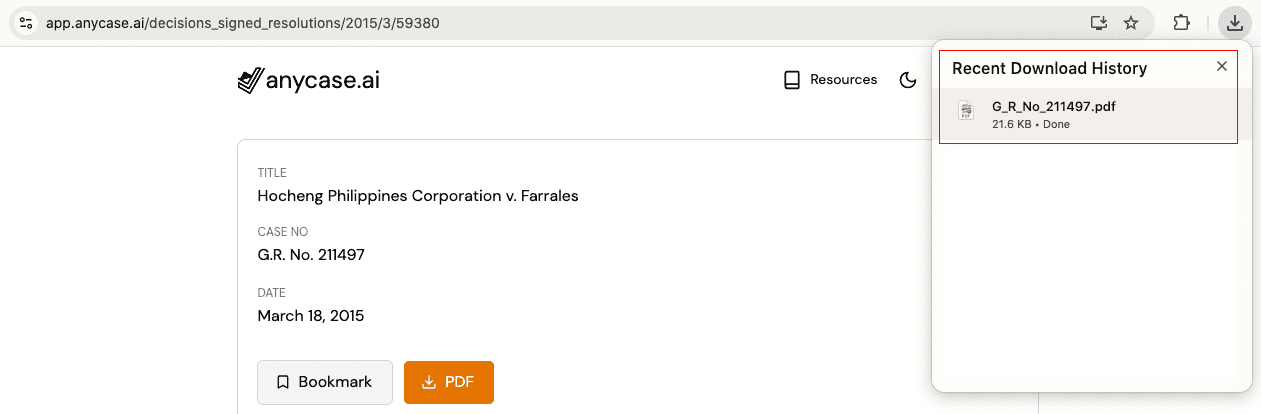The image size is (1261, 414).
Task: Bookmark this tab with the star icon
Action: coord(1131,22)
